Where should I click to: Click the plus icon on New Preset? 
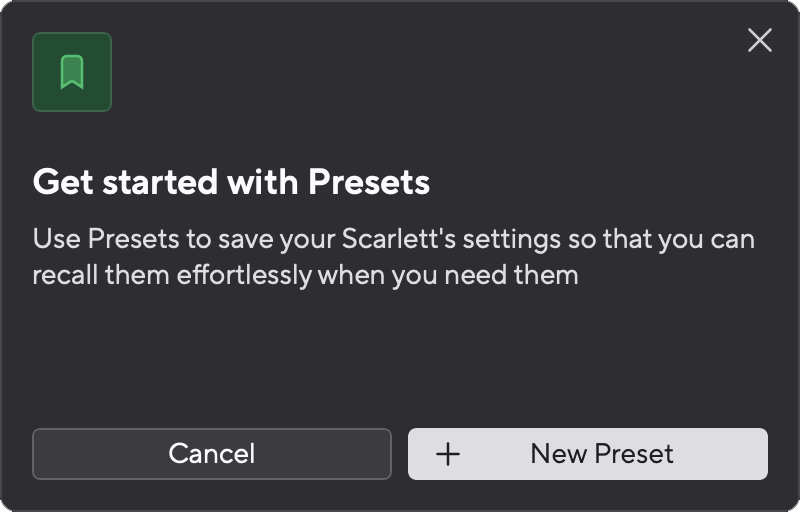[x=448, y=454]
